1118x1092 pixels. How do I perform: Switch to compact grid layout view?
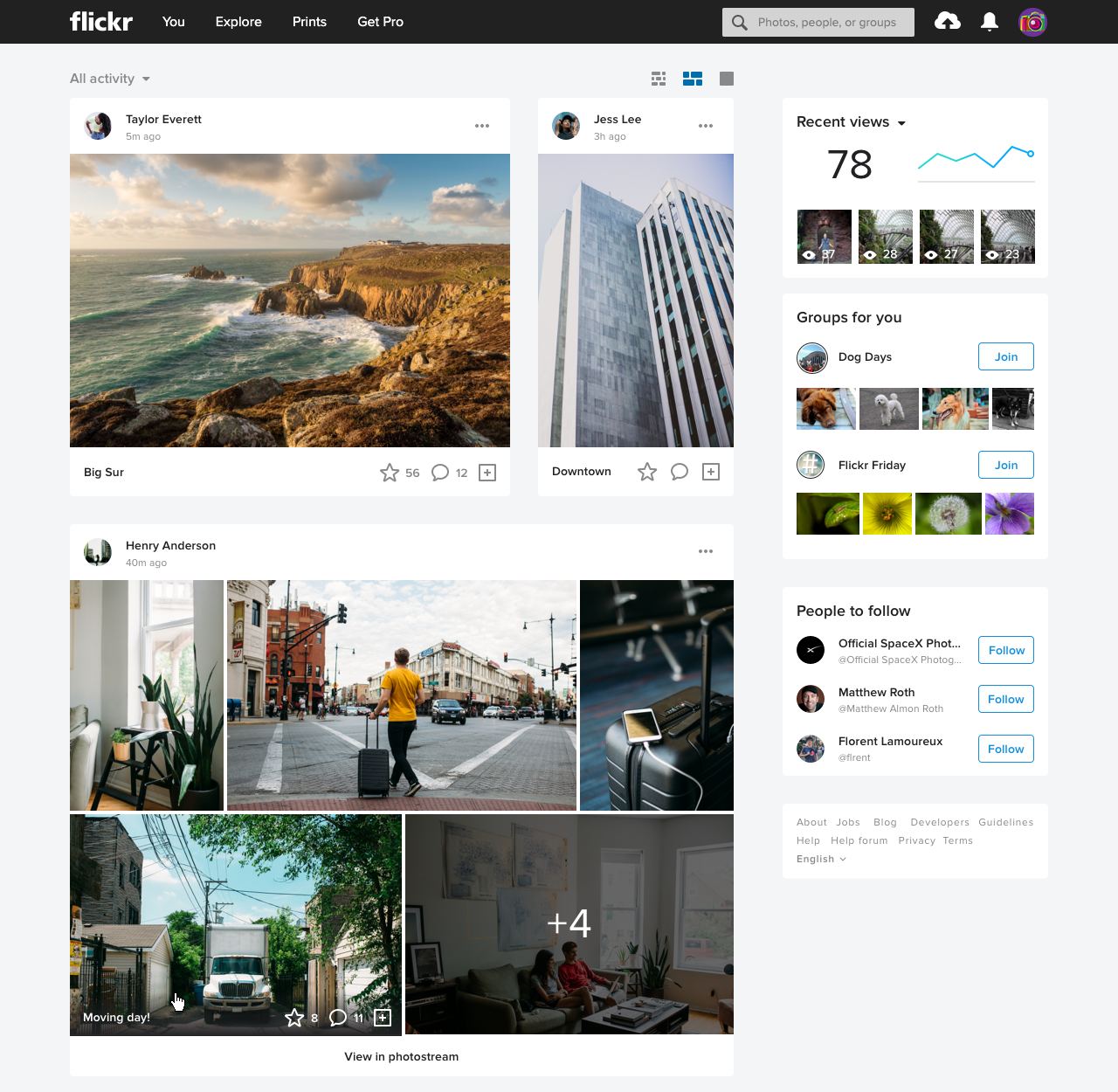[x=659, y=79]
